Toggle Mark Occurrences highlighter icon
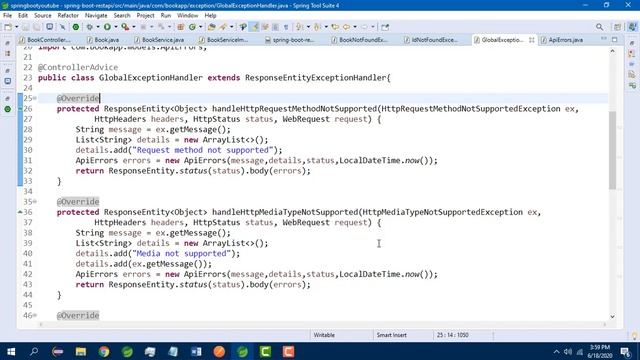Viewport: 640px width, 360px height. click(254, 27)
